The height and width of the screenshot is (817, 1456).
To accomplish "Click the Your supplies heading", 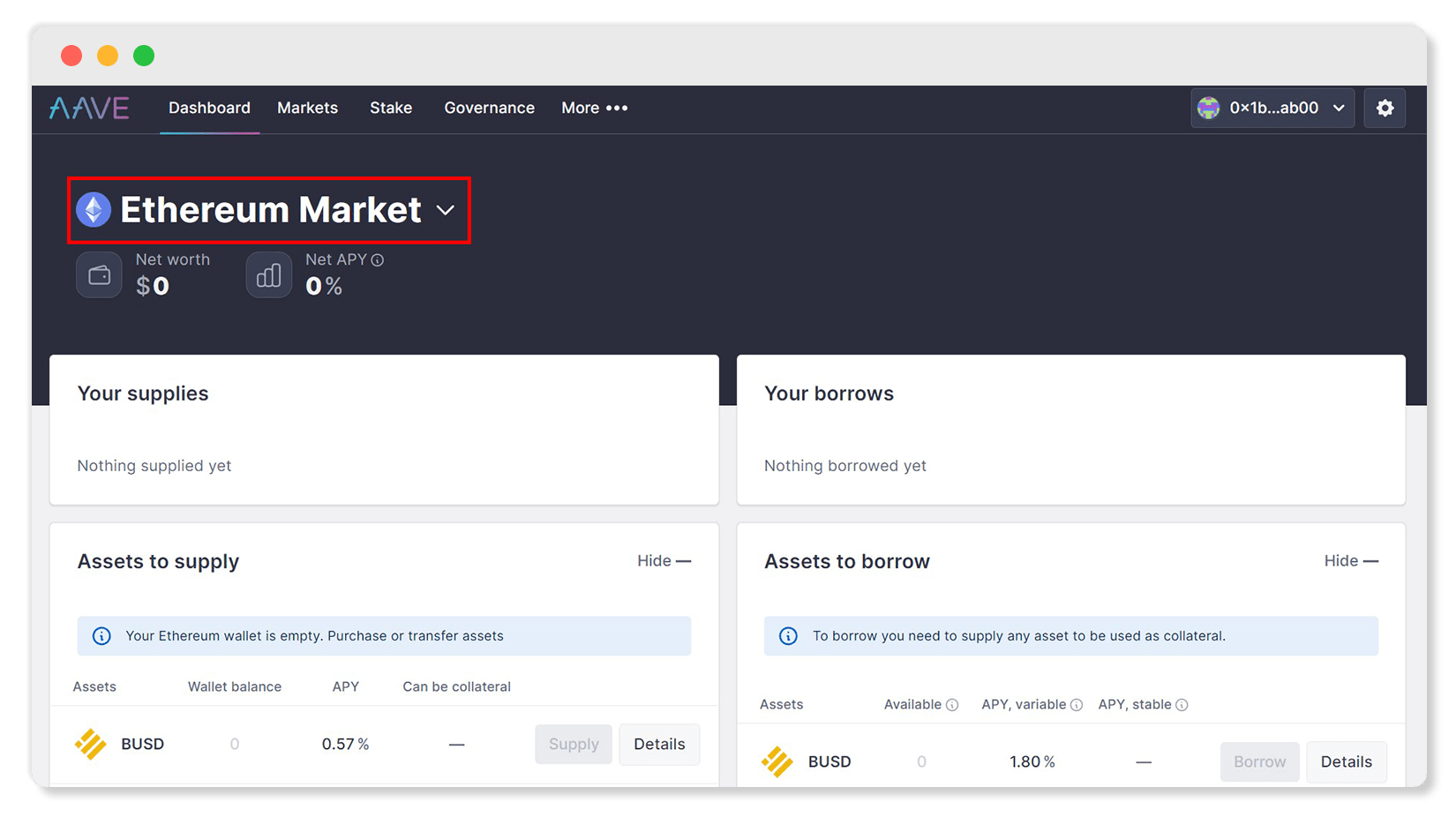I will (143, 394).
